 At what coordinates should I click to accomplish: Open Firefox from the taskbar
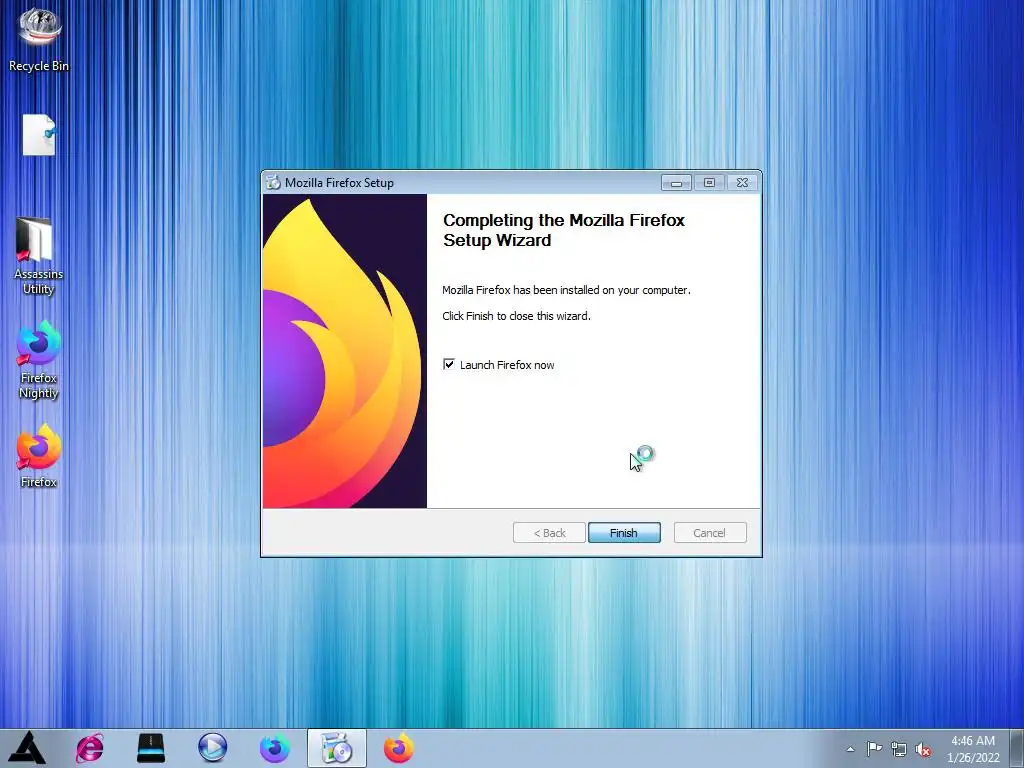click(398, 748)
